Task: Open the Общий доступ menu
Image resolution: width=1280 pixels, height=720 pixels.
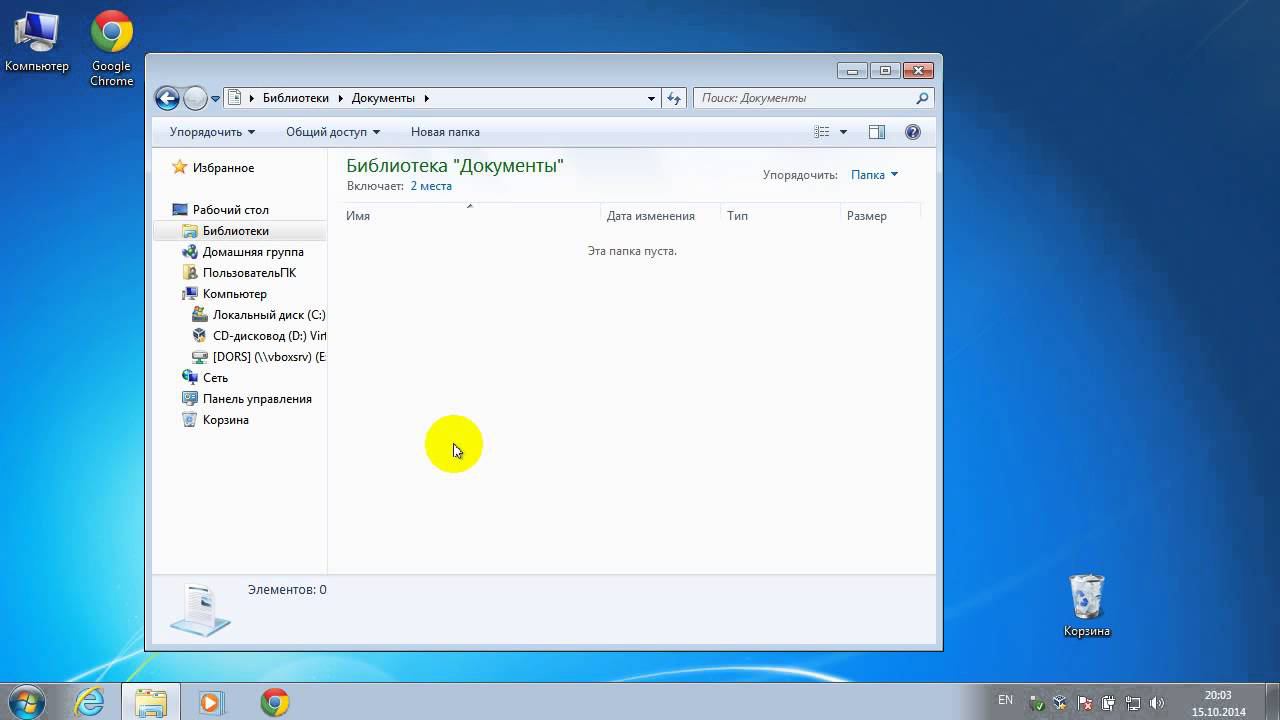Action: 333,132
